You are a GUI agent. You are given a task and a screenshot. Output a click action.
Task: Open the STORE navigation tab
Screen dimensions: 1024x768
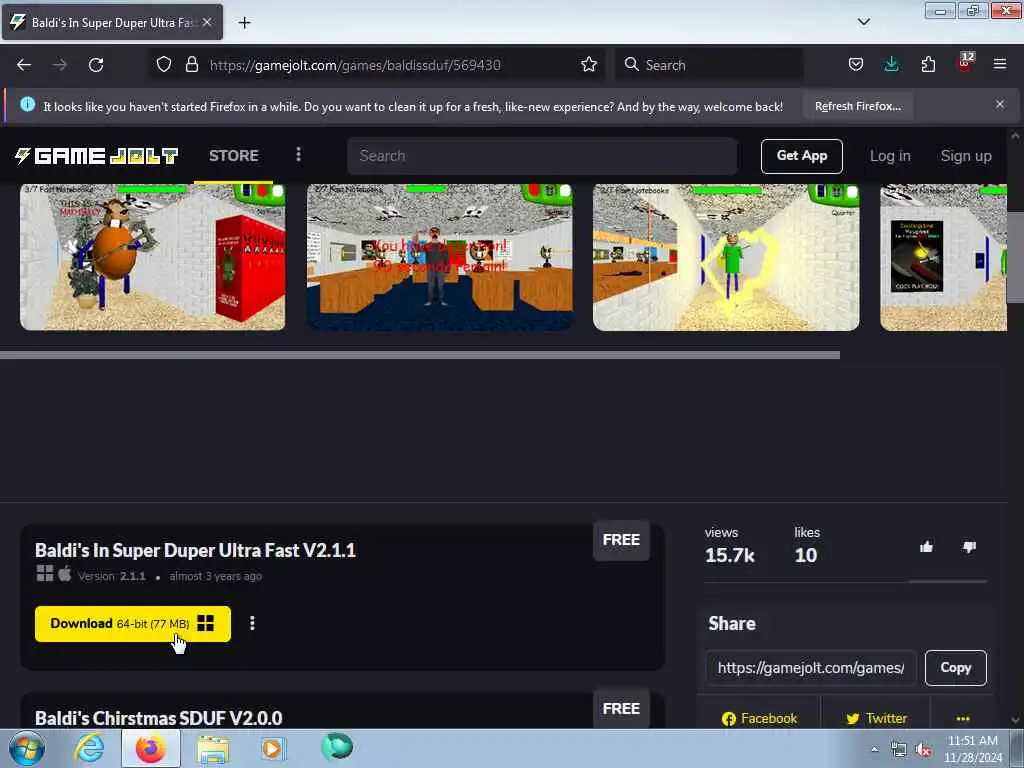(234, 155)
